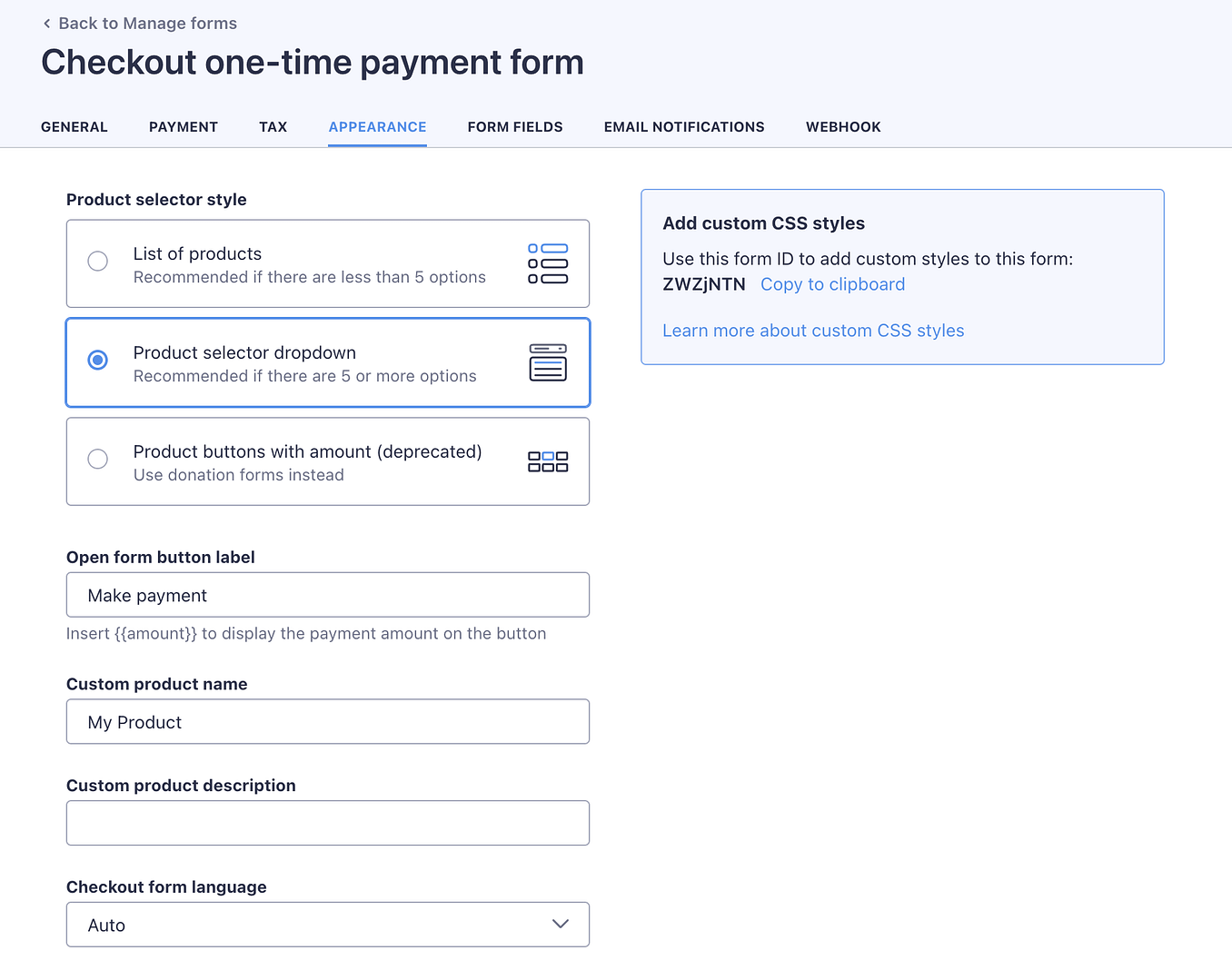Click the back chevron arrow icon
The height and width of the screenshot is (980, 1232).
pyautogui.click(x=47, y=24)
